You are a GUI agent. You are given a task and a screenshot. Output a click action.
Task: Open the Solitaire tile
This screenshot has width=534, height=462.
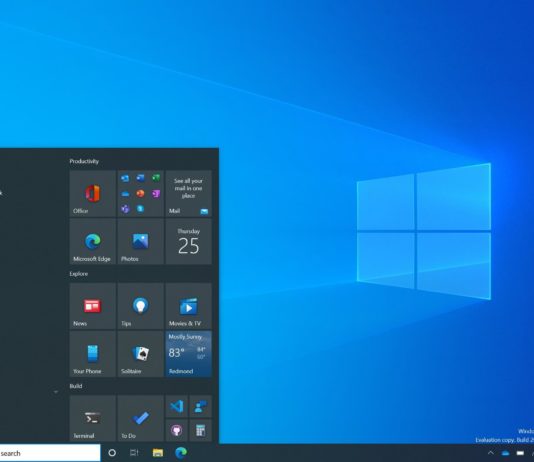[x=140, y=354]
